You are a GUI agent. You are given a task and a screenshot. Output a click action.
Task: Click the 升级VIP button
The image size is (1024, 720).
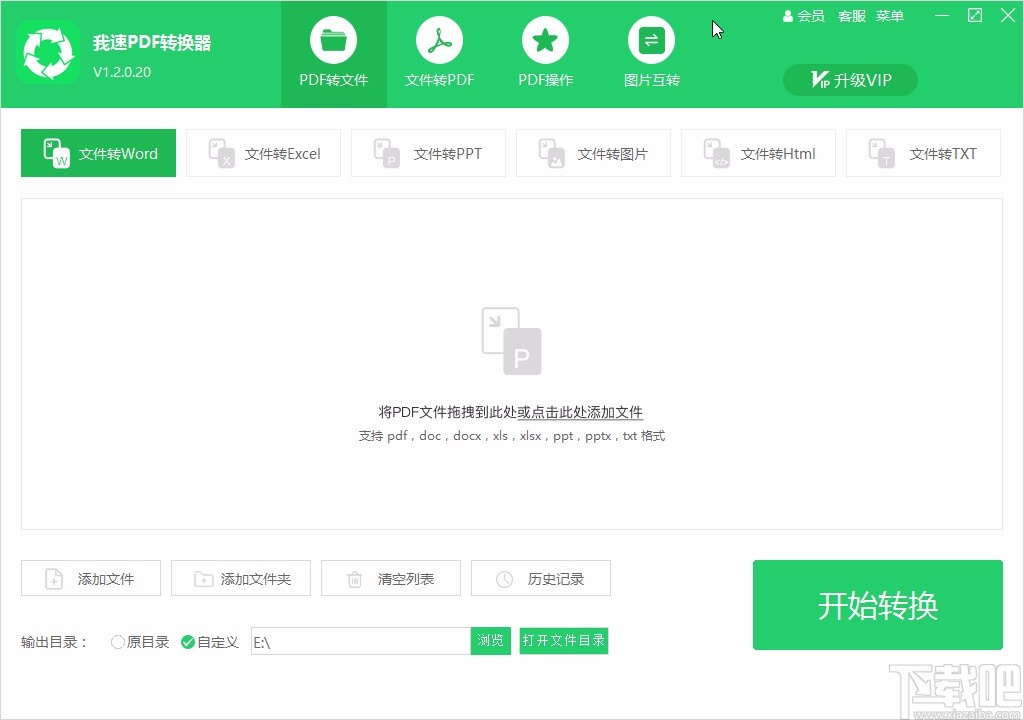pyautogui.click(x=849, y=80)
